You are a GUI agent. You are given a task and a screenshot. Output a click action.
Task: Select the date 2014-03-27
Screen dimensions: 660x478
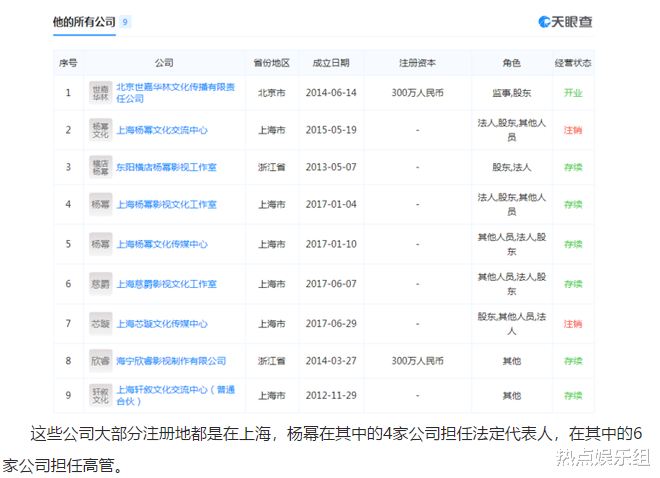[x=331, y=361]
